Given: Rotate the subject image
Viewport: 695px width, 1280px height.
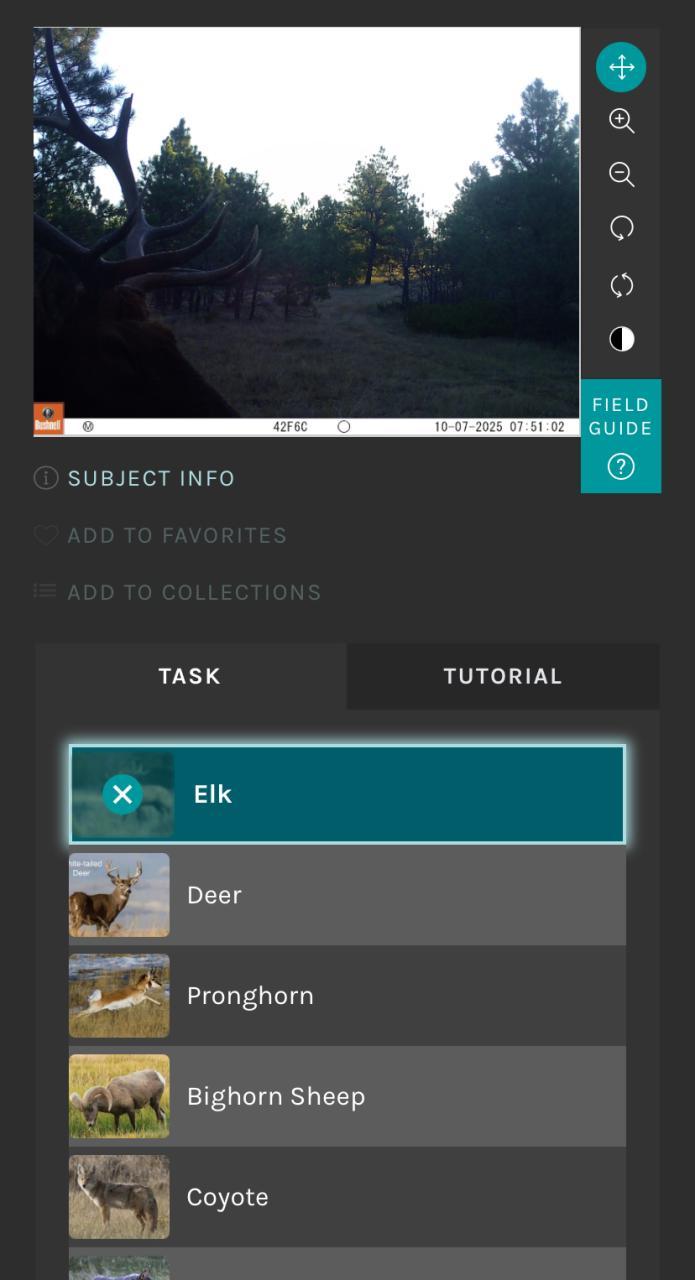Looking at the screenshot, I should tap(621, 229).
